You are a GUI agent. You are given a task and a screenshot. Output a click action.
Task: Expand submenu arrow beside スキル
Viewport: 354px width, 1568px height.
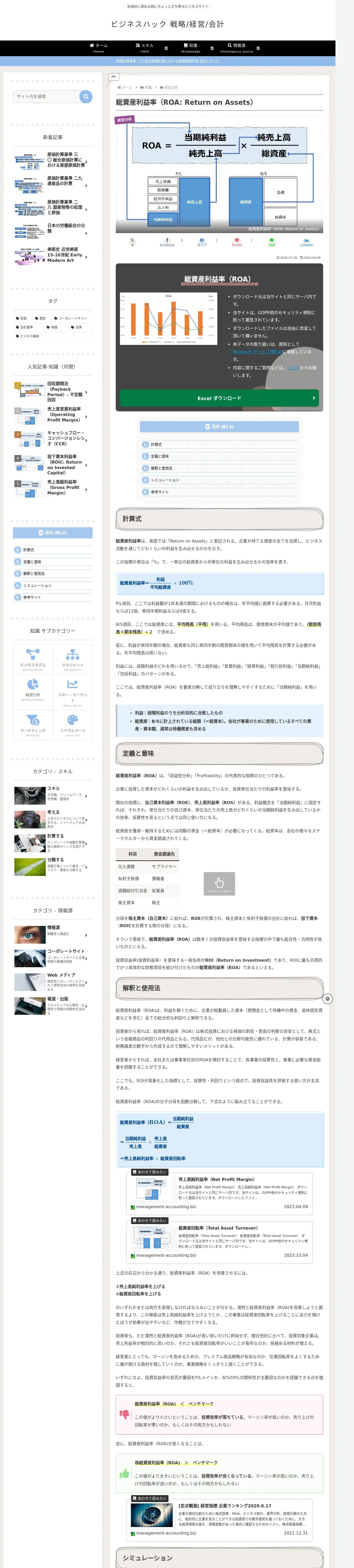166,48
